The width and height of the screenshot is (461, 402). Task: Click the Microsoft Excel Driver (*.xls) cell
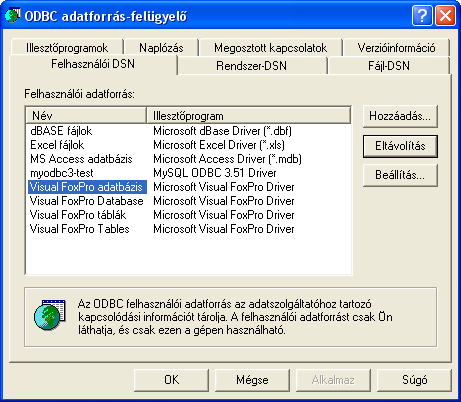tap(219, 145)
